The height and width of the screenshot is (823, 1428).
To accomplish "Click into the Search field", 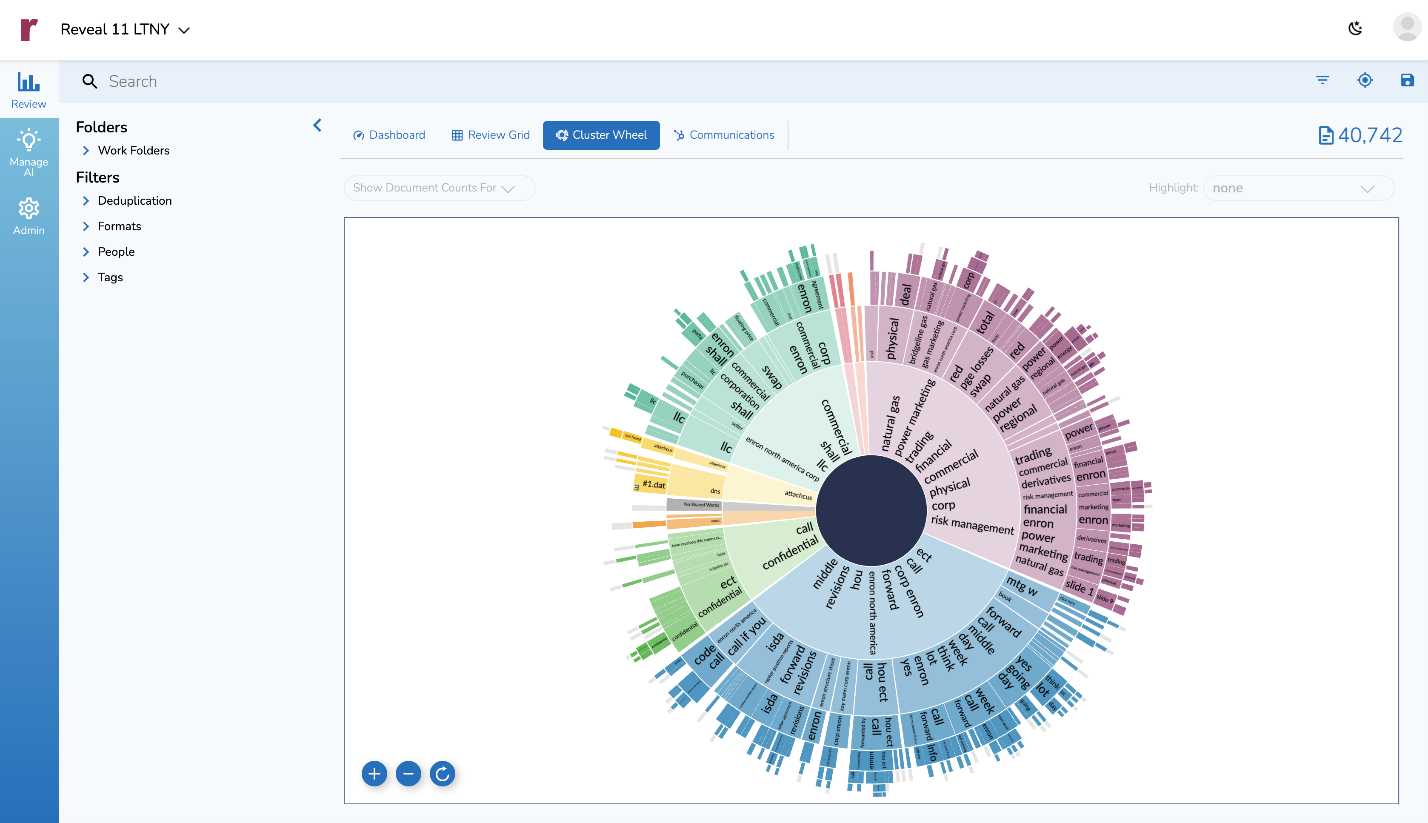I will click(x=700, y=81).
